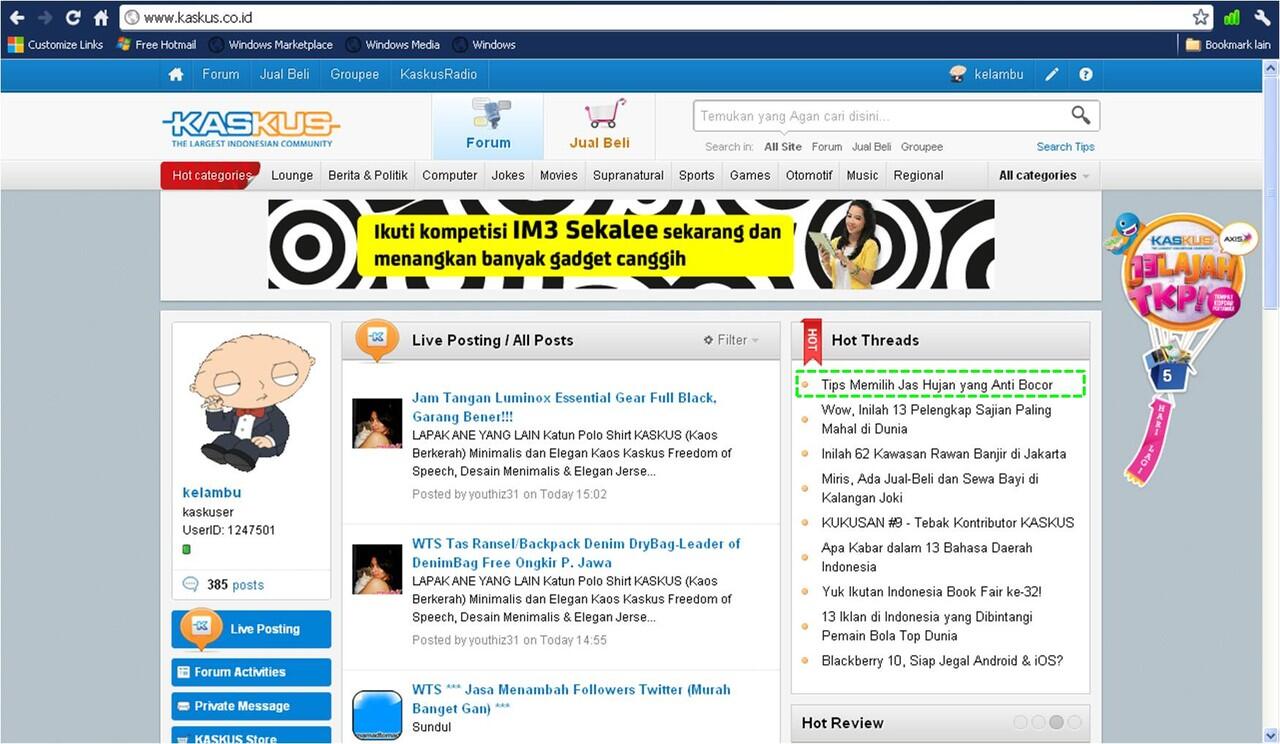This screenshot has height=744, width=1280.
Task: Click the Hot categories label
Action: coord(211,175)
